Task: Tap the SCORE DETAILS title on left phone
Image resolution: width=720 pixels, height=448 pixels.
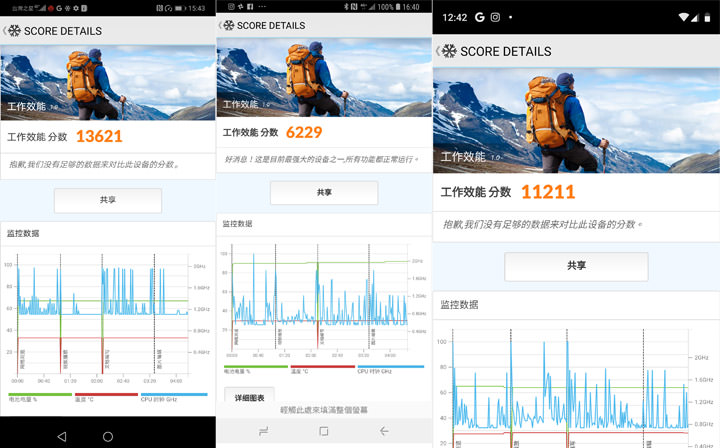Action: 63,31
